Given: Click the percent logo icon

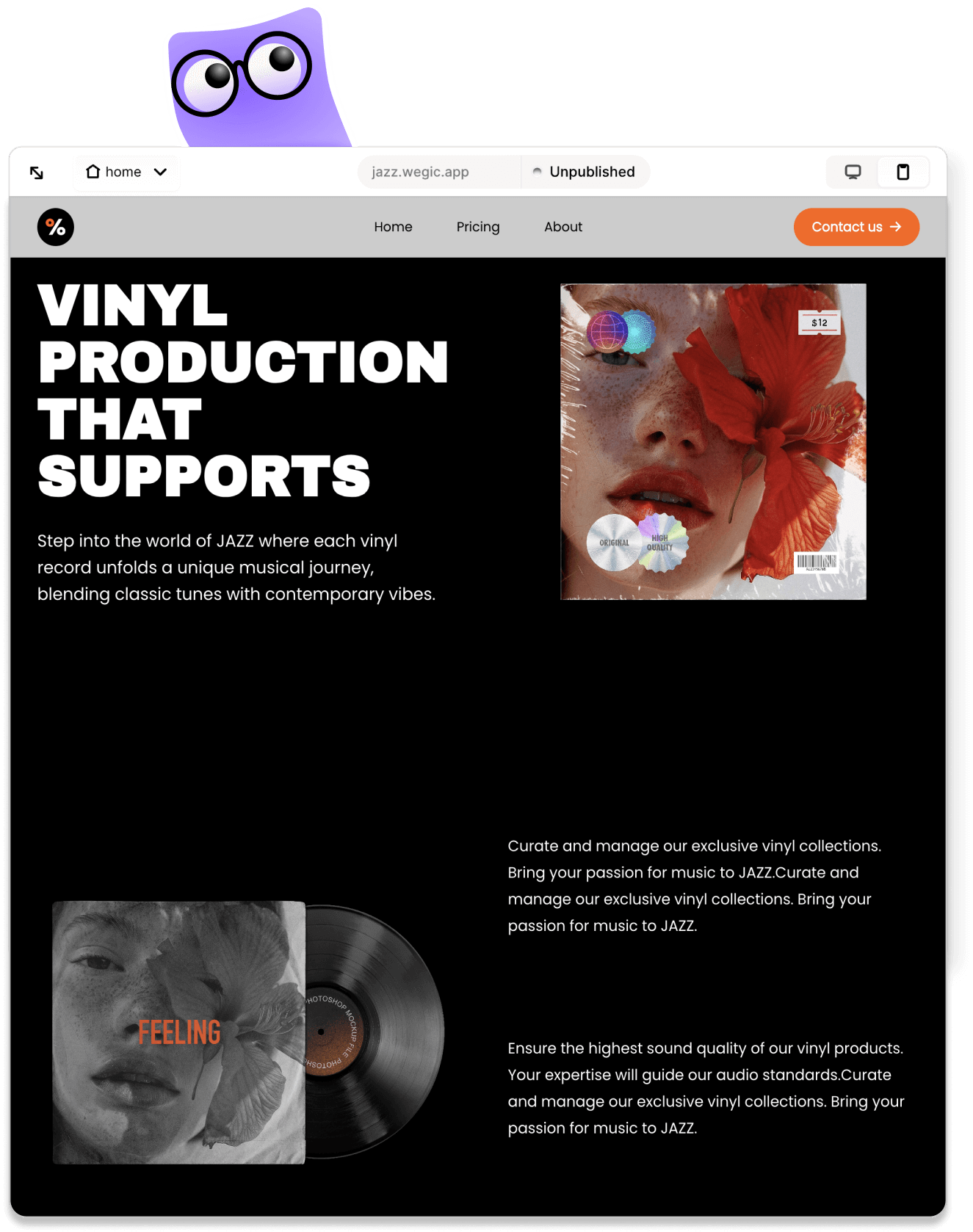Looking at the screenshot, I should coord(56,227).
